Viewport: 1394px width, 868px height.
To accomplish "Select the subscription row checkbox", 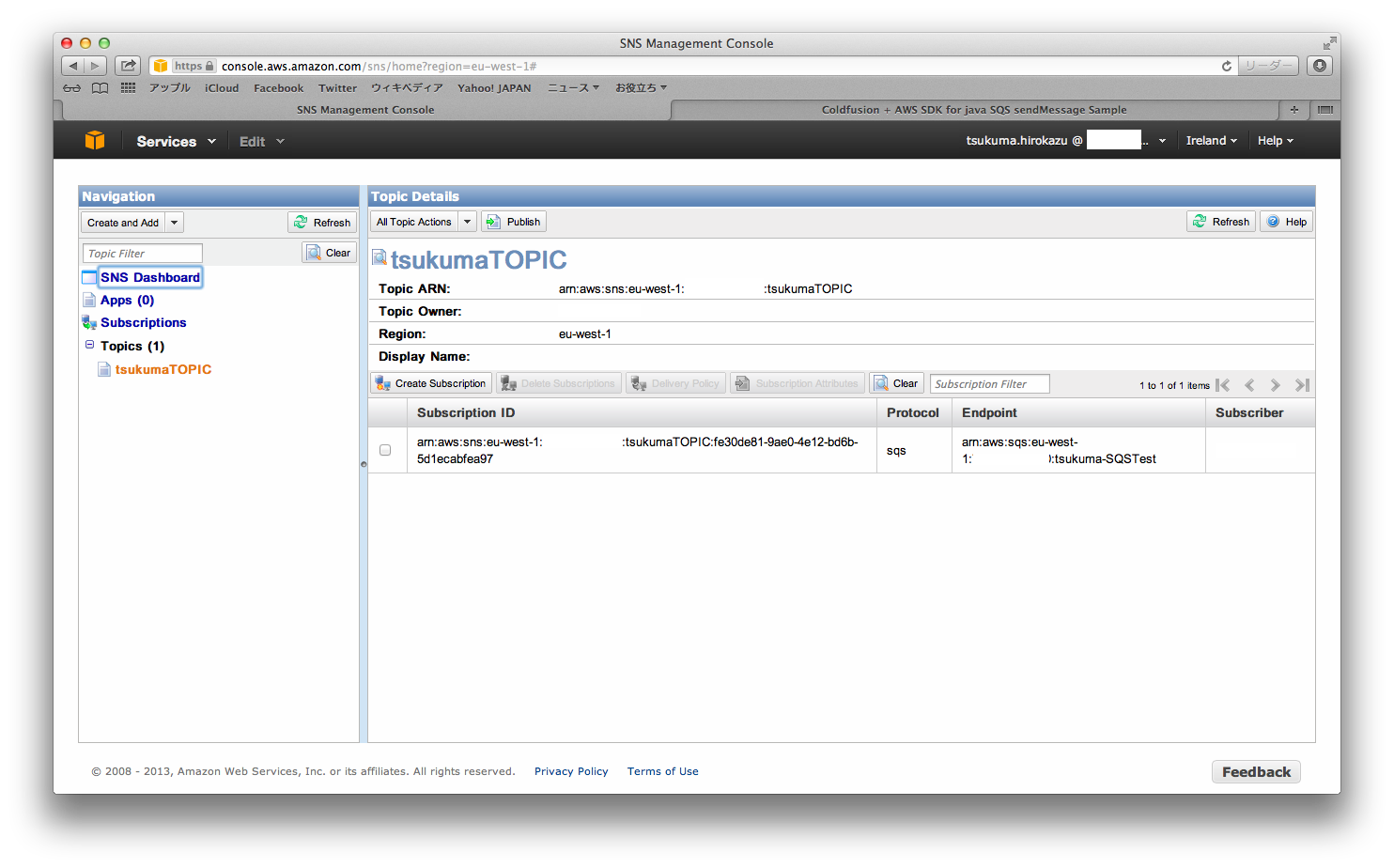I will pos(385,450).
